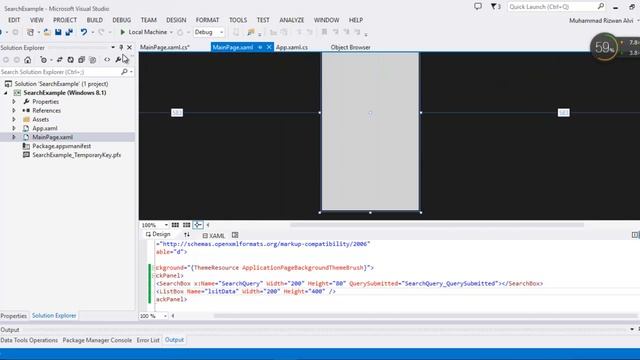
Task: Open the feedback speech bubble icon
Action: point(478,7)
